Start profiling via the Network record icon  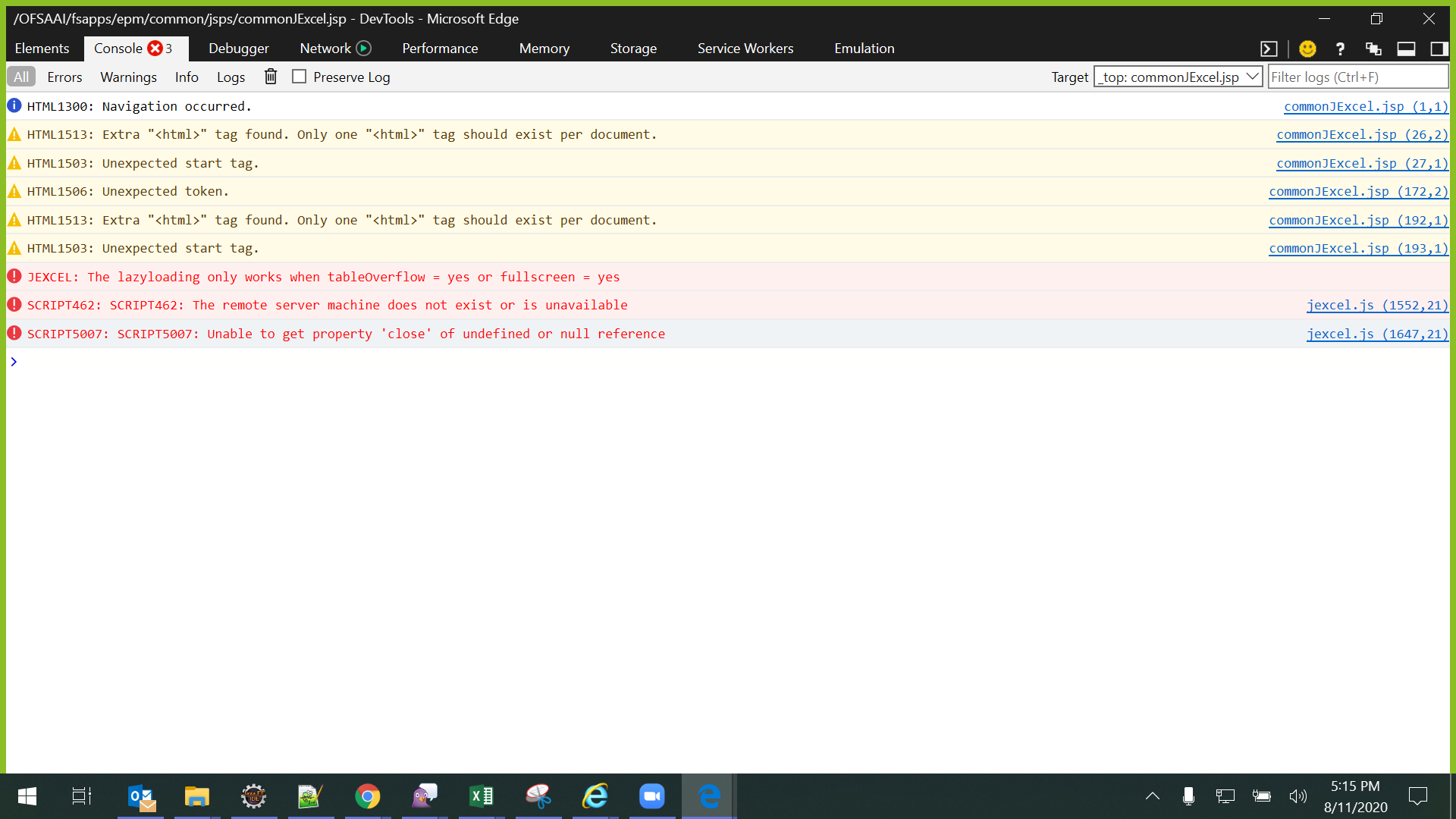click(x=364, y=48)
